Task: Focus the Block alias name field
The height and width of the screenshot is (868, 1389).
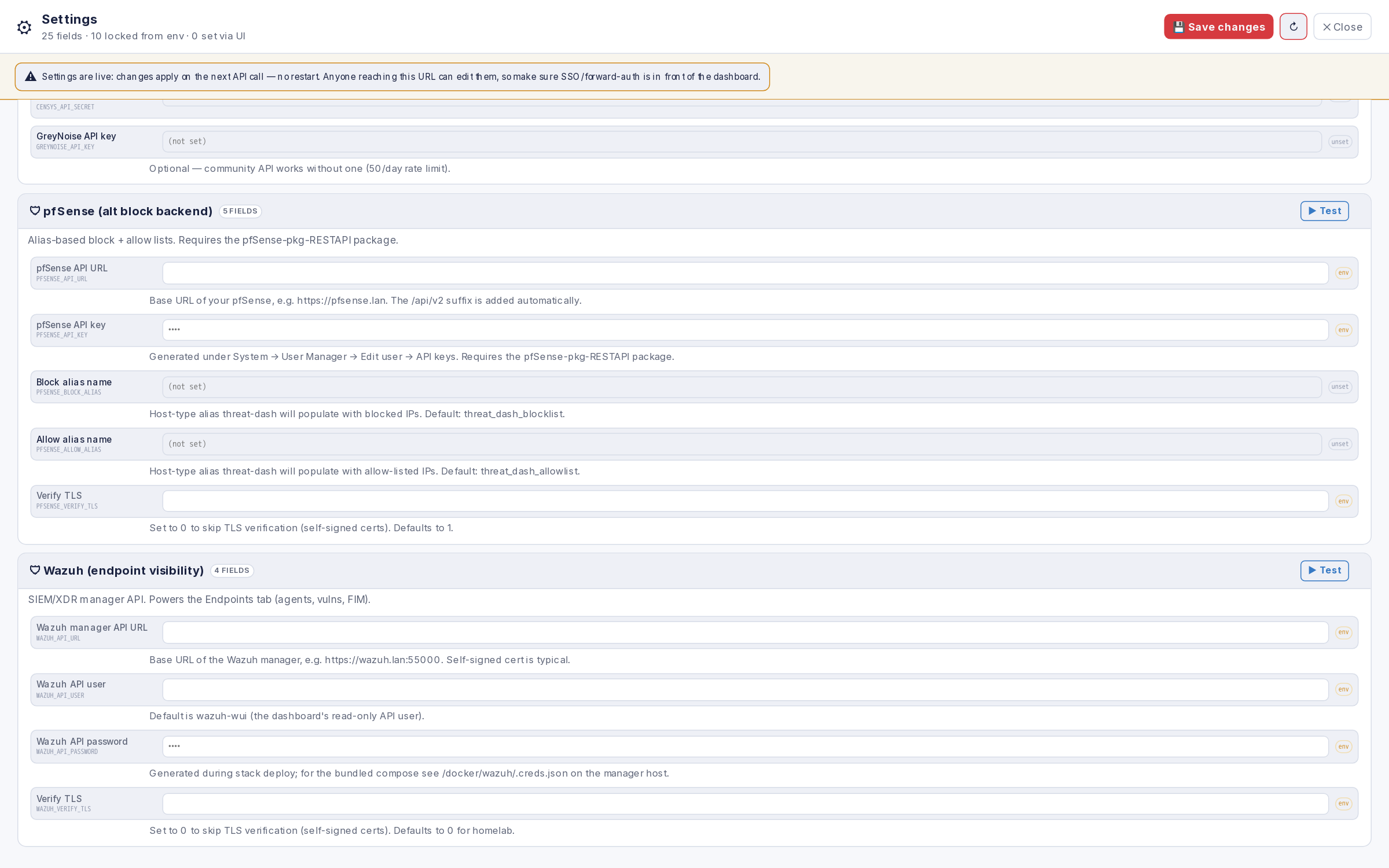Action: (x=742, y=387)
